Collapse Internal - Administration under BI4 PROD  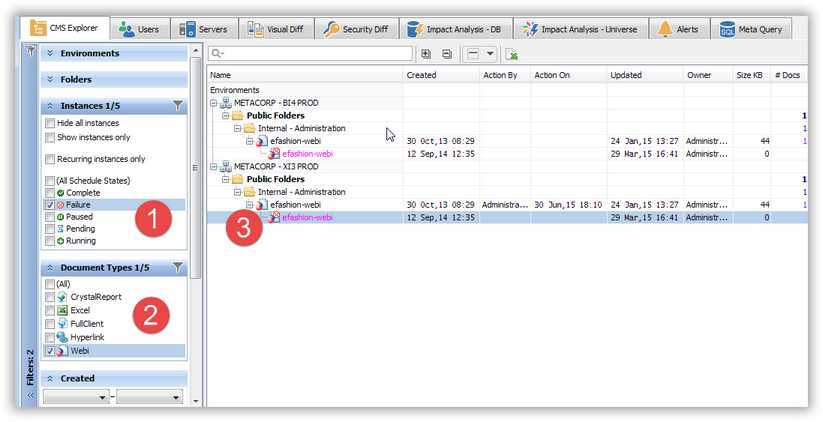[238, 128]
